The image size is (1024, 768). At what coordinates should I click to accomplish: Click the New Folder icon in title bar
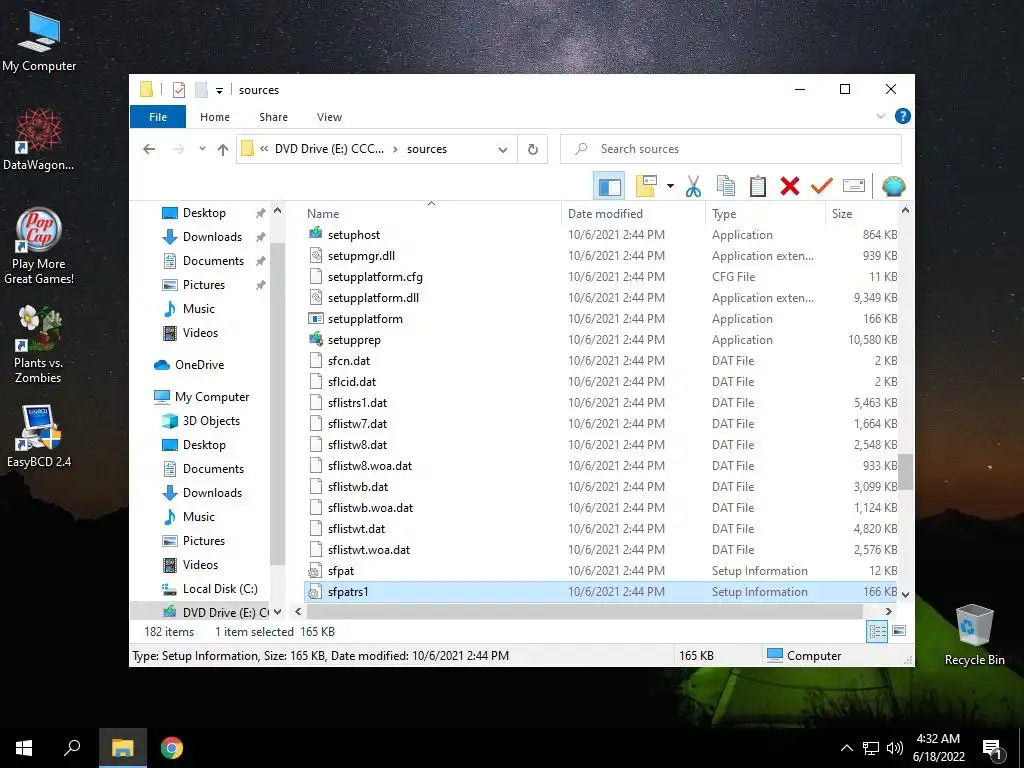tap(201, 90)
